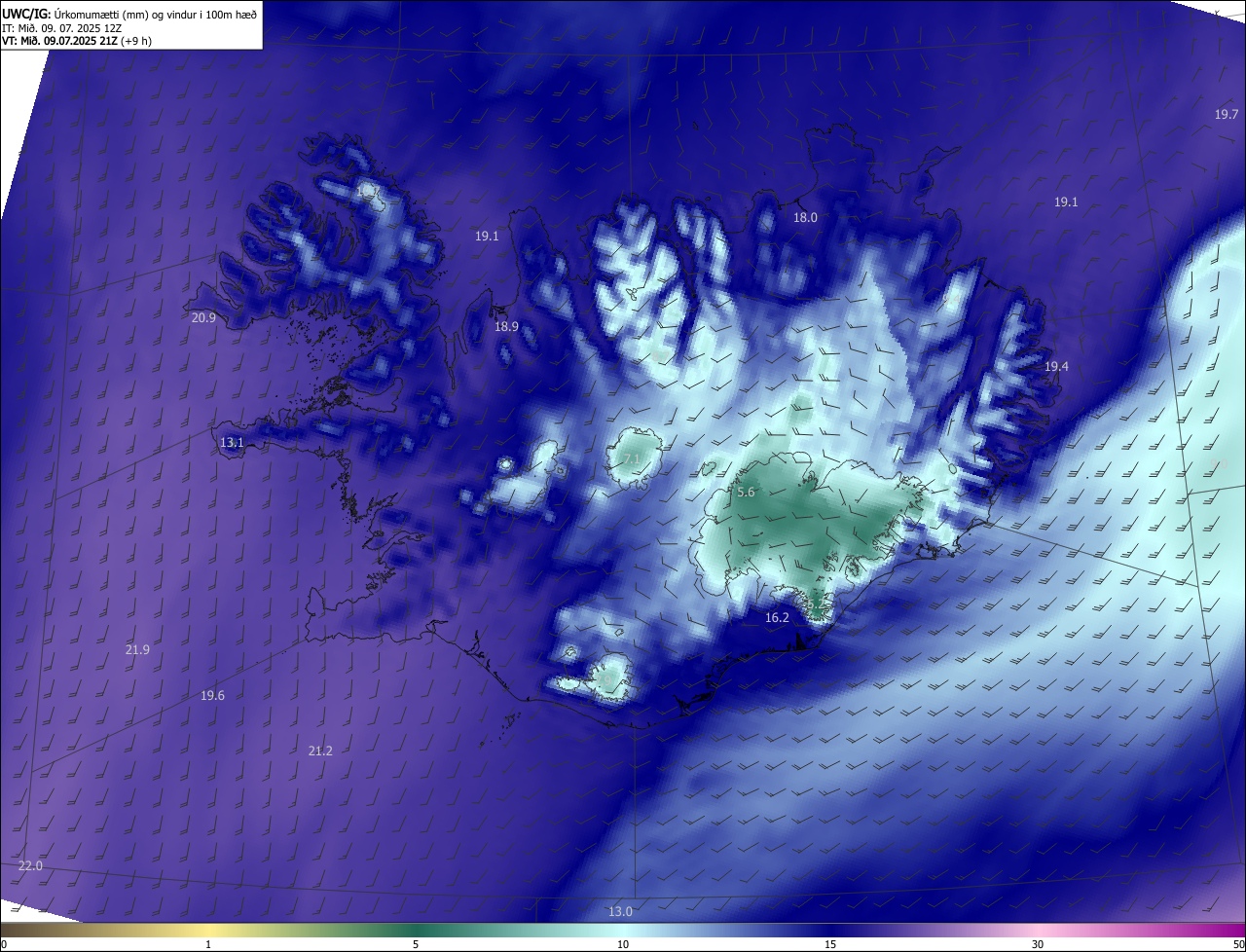The height and width of the screenshot is (952, 1246).
Task: Click the 13.1 value label
Action: pyautogui.click(x=232, y=443)
